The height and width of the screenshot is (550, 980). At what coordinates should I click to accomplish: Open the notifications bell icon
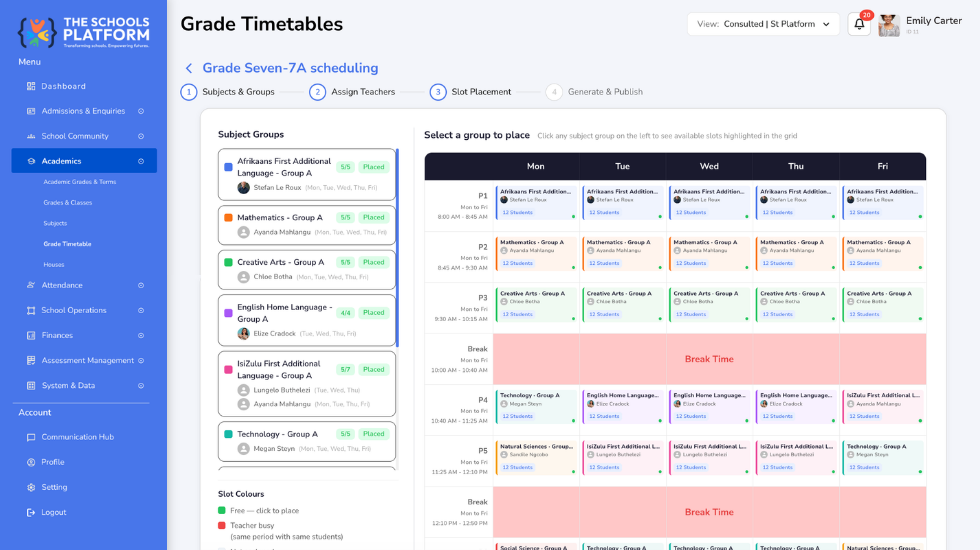pos(859,24)
